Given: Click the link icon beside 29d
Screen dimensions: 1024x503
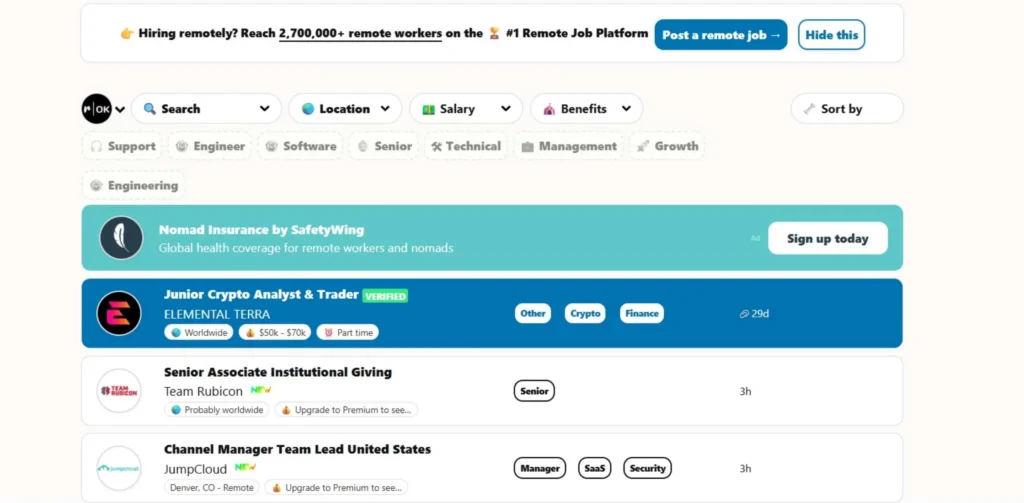Looking at the screenshot, I should click(744, 314).
